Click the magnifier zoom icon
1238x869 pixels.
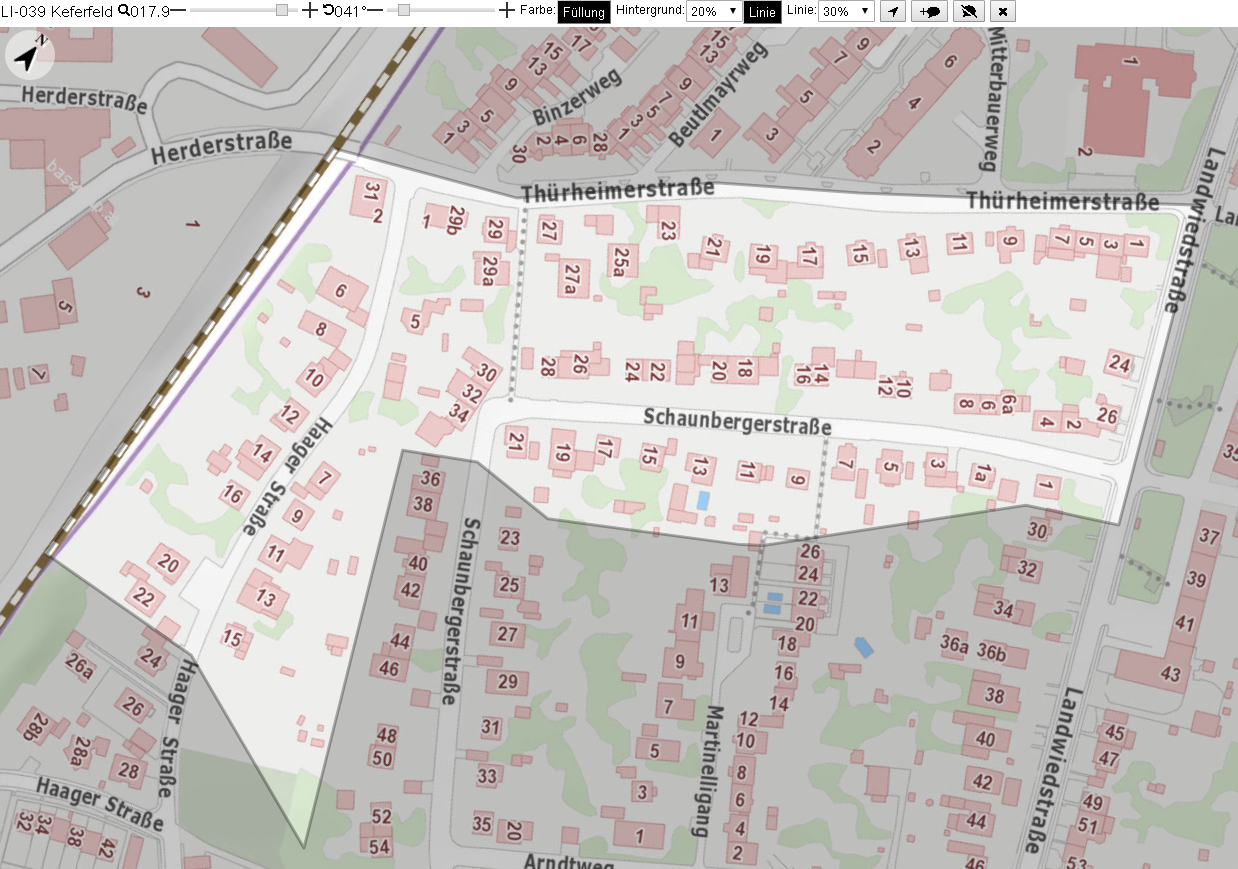pyautogui.click(x=123, y=11)
